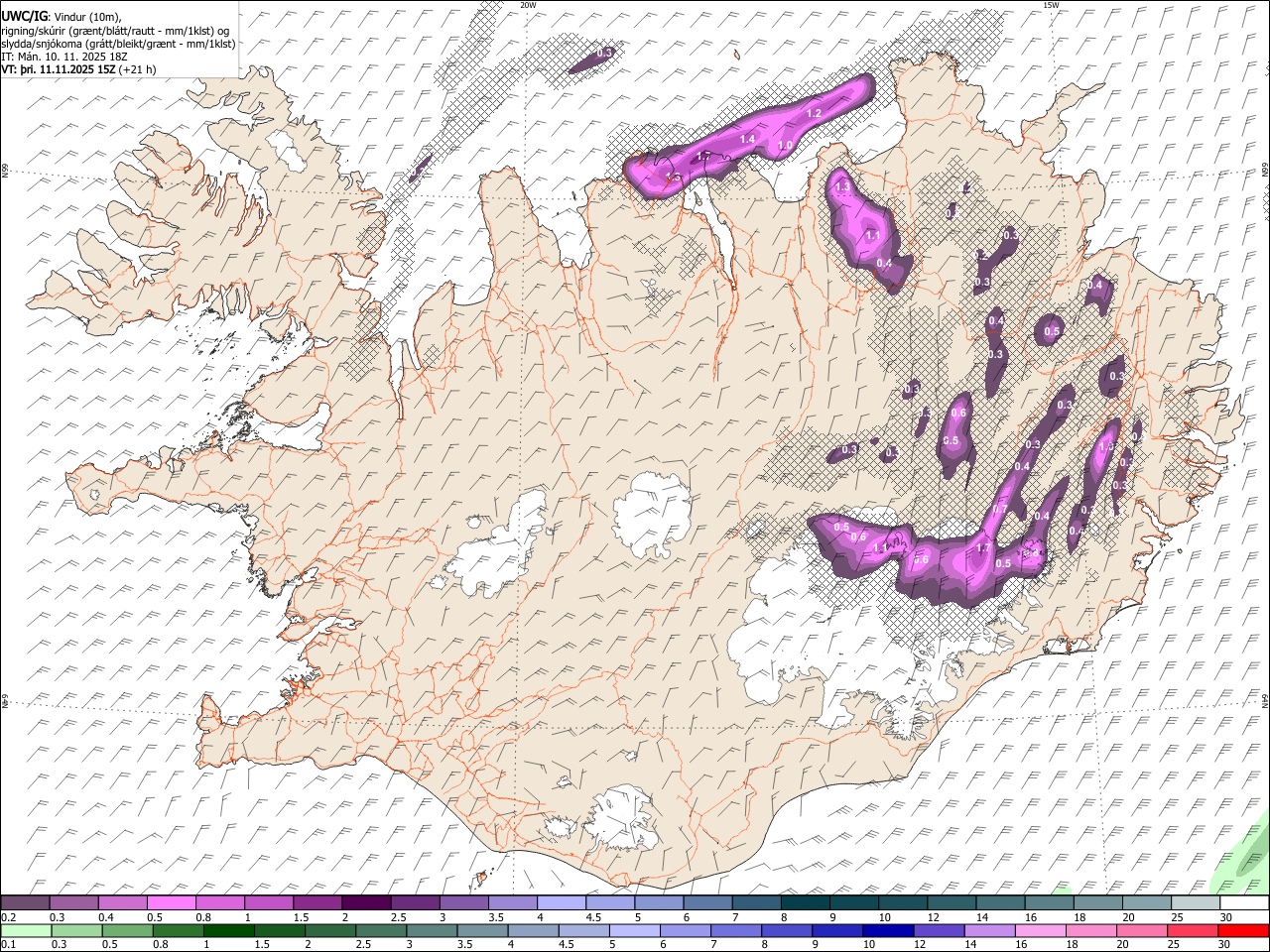1270x952 pixels.
Task: Click the UWC/IG title text
Action: coord(24,16)
